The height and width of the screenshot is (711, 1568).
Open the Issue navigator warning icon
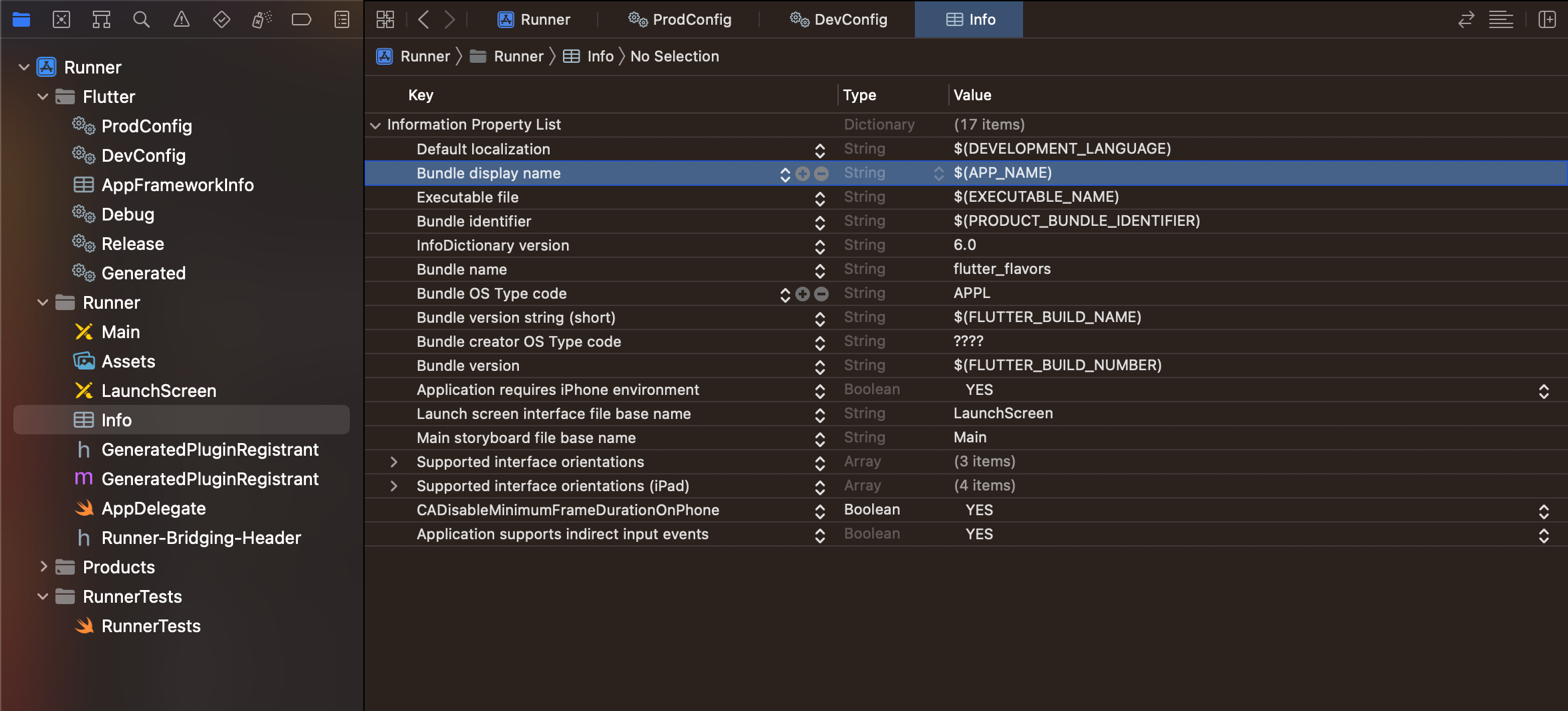click(182, 19)
